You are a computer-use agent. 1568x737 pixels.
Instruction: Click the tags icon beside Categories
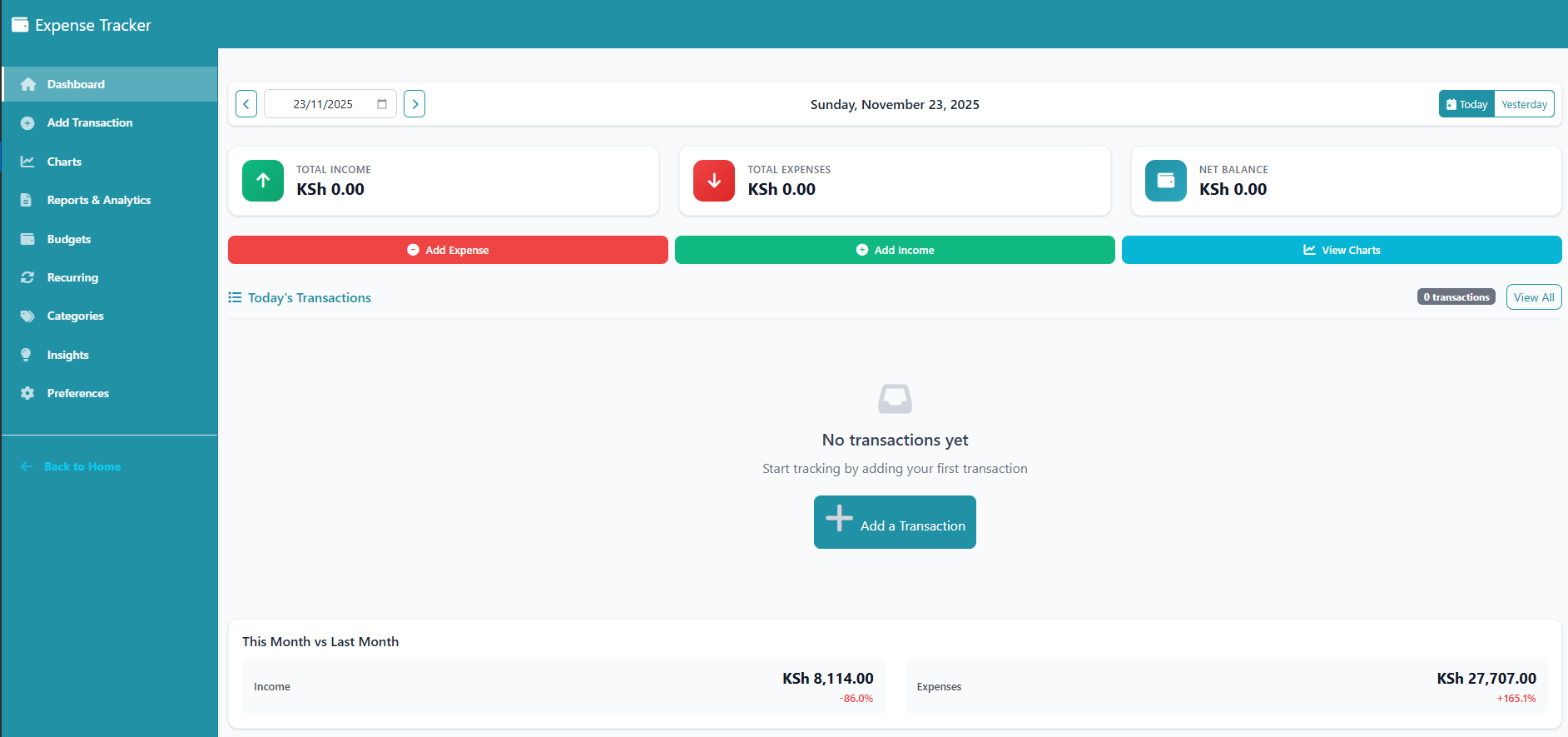tap(27, 316)
